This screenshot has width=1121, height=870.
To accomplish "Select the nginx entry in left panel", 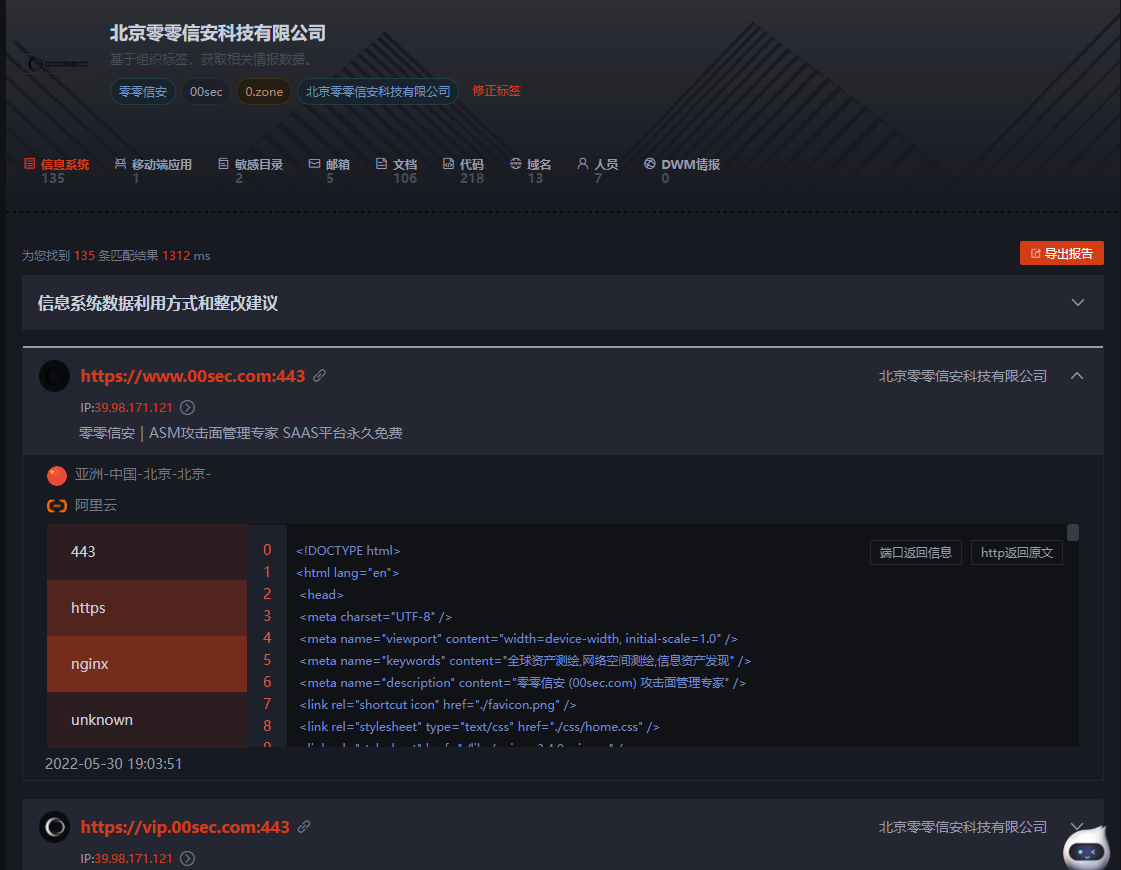I will [147, 663].
